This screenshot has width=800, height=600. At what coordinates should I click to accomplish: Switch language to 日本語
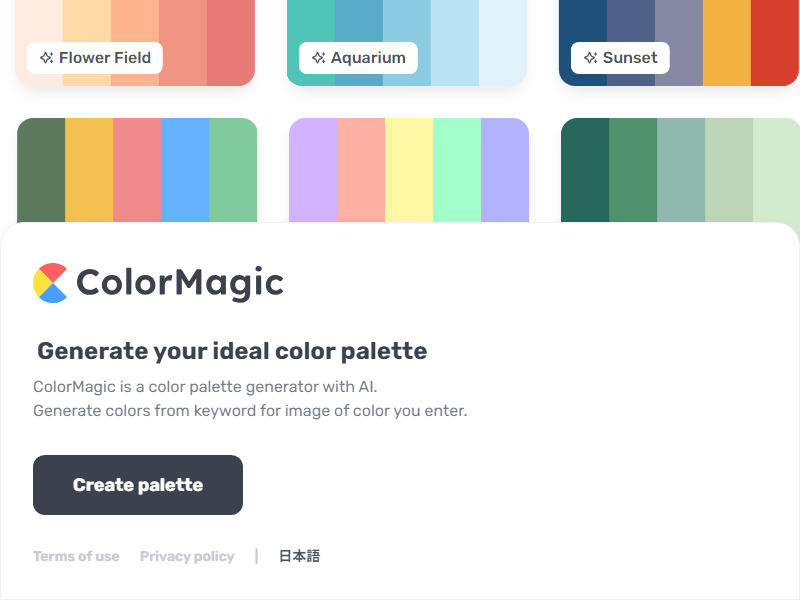pyautogui.click(x=299, y=556)
